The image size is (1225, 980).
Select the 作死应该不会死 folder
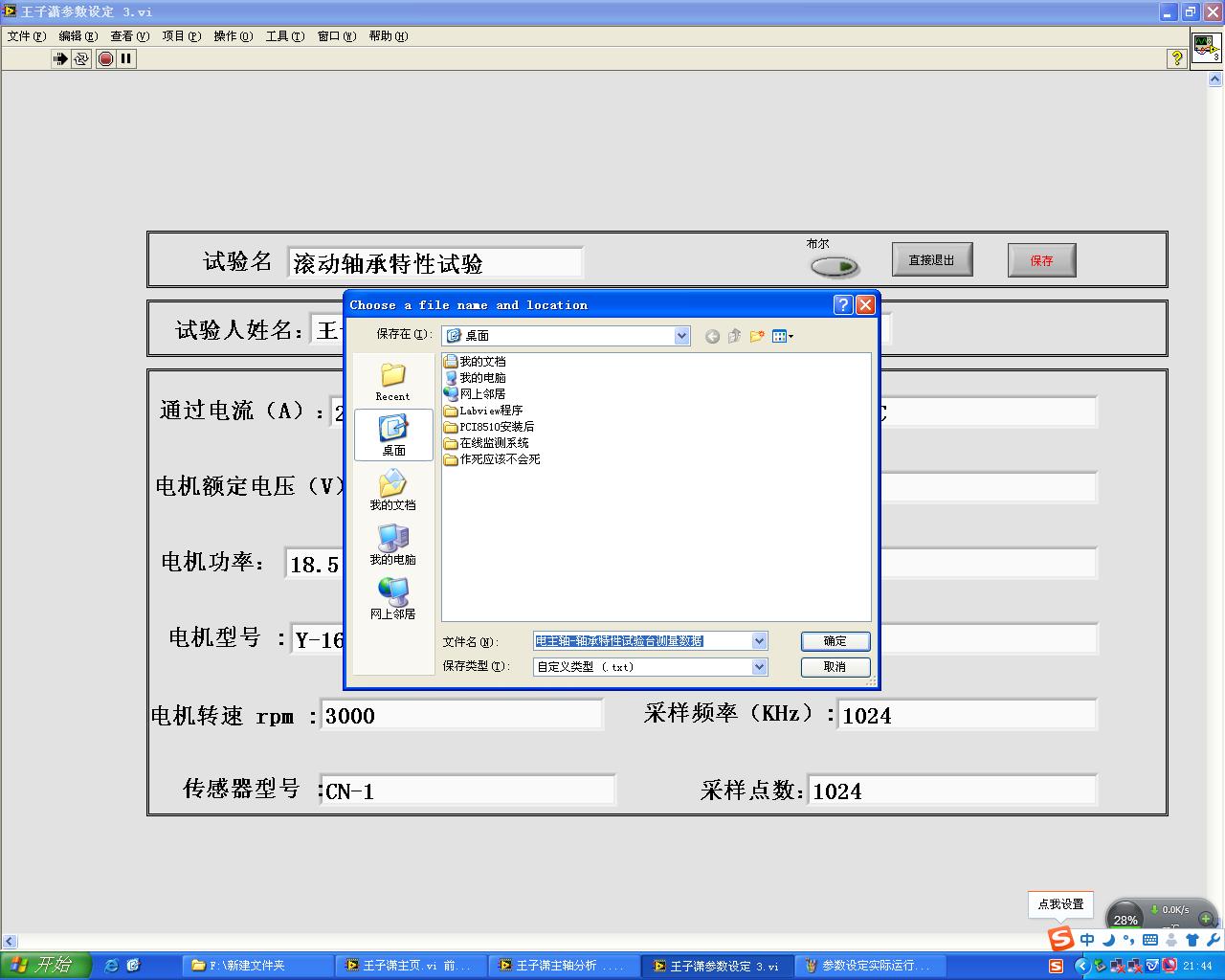[x=492, y=459]
